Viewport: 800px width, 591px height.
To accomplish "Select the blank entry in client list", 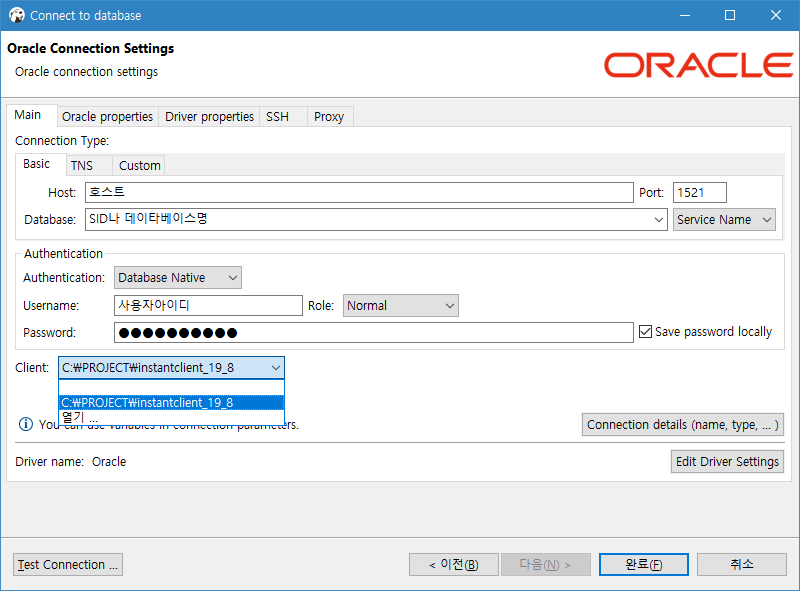I will coord(171,388).
